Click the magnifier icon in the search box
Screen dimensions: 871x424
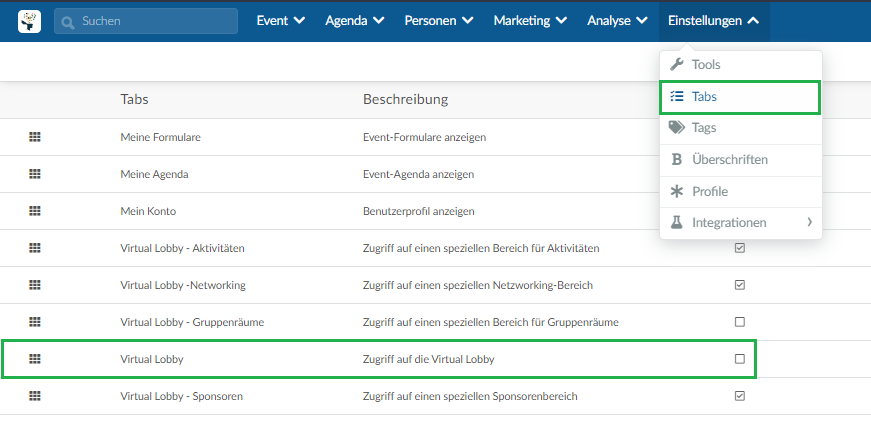(x=68, y=22)
